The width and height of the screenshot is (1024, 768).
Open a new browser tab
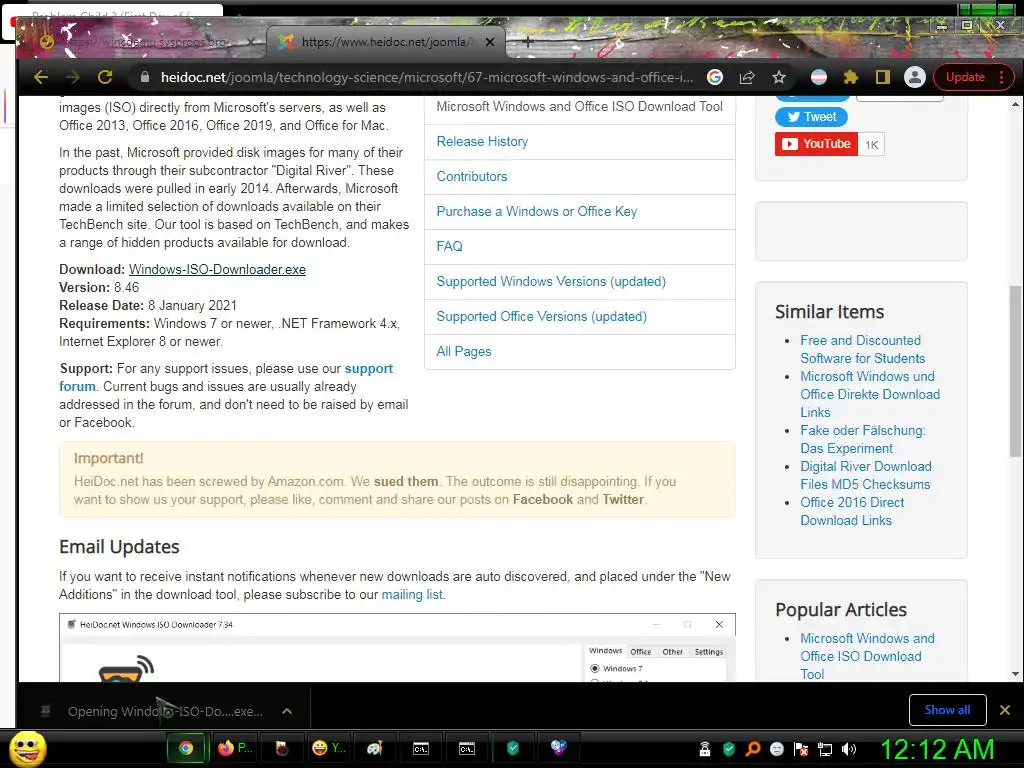click(x=528, y=42)
